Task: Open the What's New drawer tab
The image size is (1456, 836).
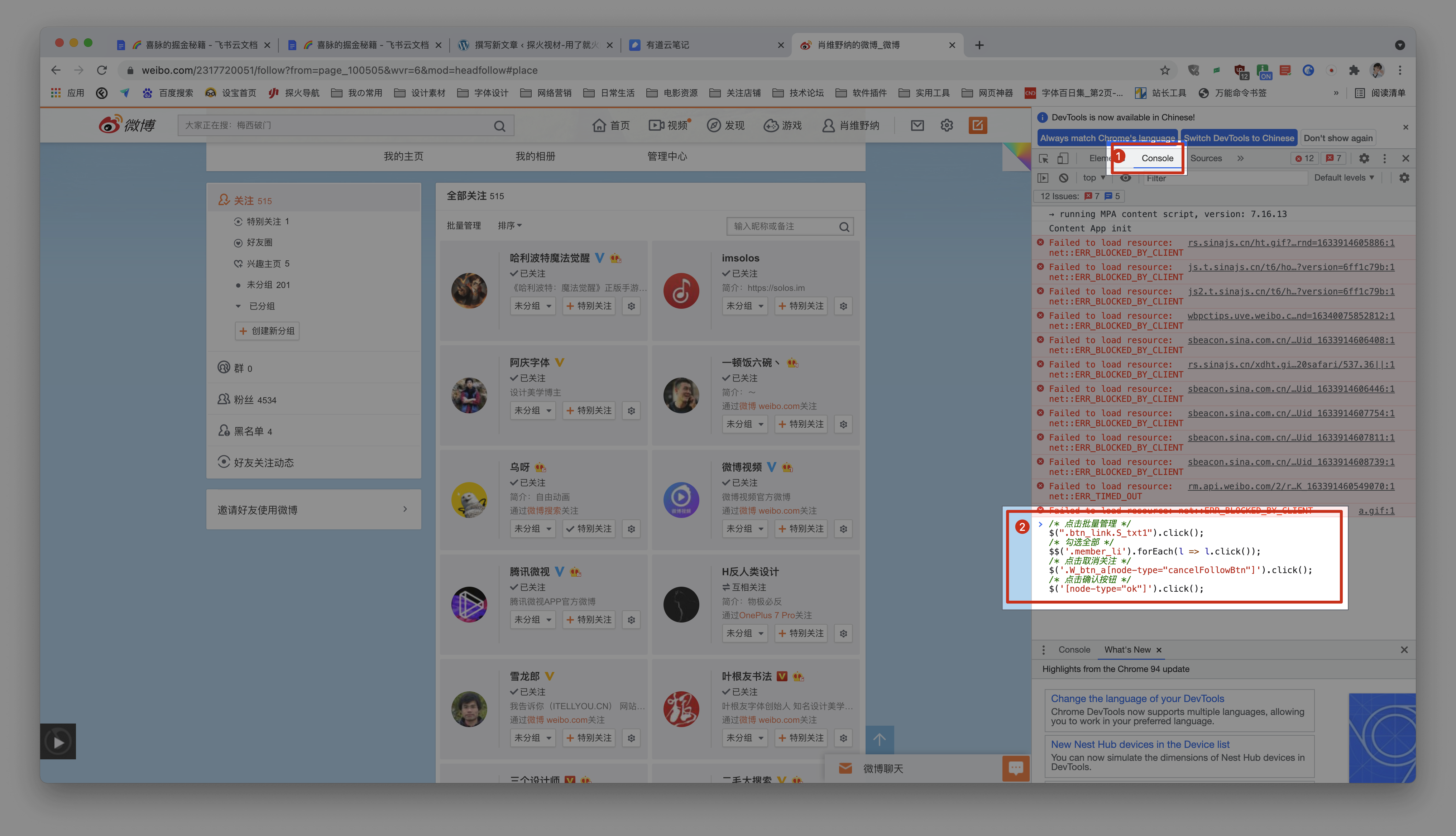Action: tap(1127, 650)
